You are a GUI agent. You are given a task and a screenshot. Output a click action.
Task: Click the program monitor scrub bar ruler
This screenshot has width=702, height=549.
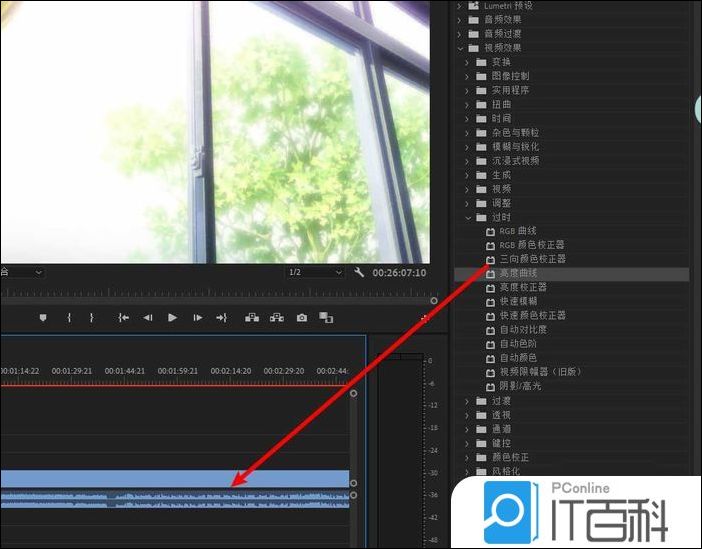(x=215, y=293)
